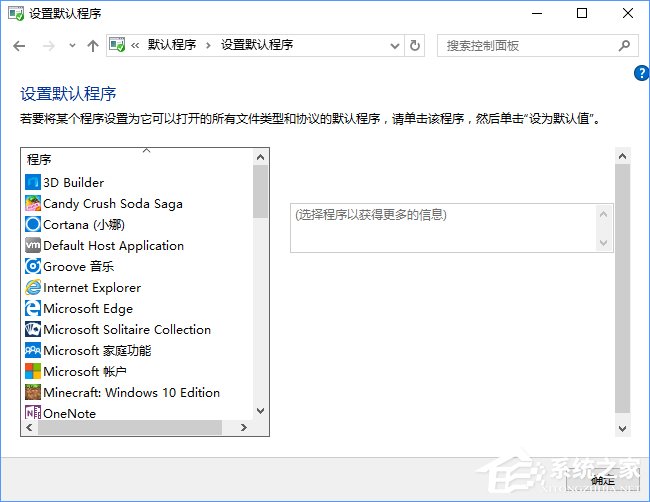Image resolution: width=650 pixels, height=502 pixels.
Task: Click the Internet Explorer icon
Action: click(33, 287)
